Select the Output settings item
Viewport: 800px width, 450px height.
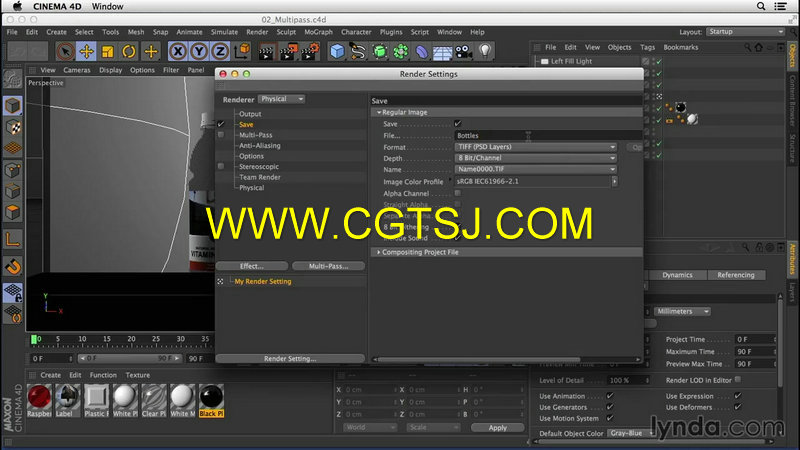click(250, 114)
